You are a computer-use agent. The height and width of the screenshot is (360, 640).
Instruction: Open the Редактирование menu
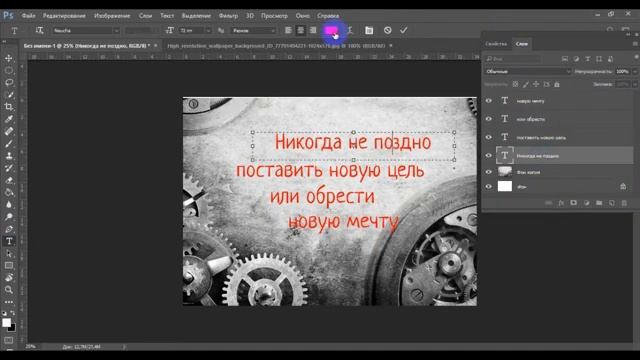(64, 16)
